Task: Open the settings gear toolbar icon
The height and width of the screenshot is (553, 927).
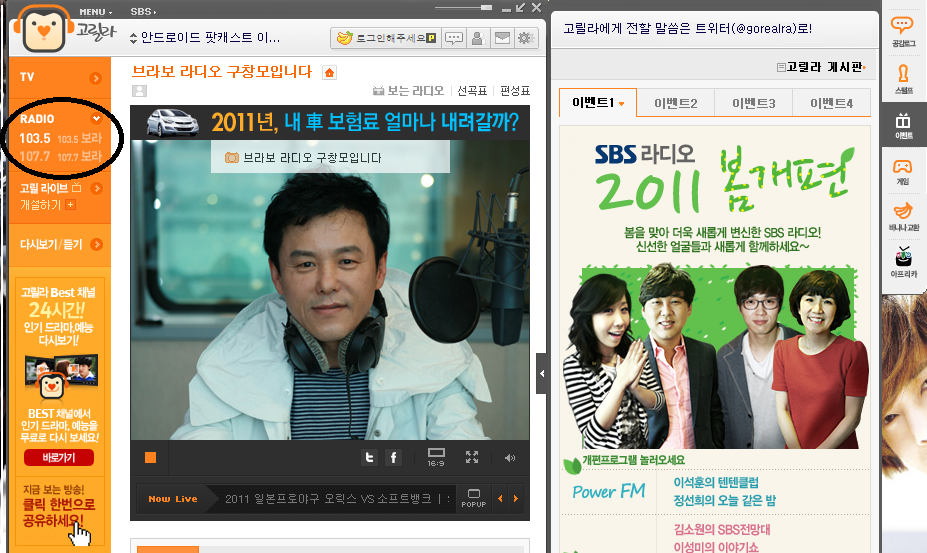Action: (x=525, y=38)
